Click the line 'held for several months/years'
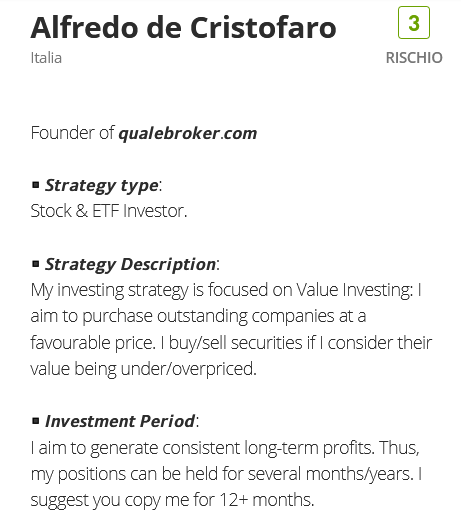 point(226,474)
